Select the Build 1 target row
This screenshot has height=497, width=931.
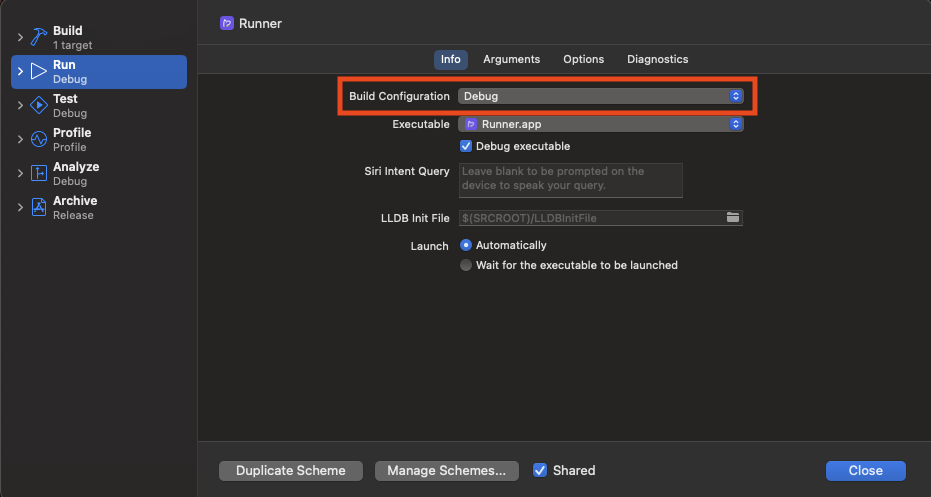pyautogui.click(x=99, y=37)
